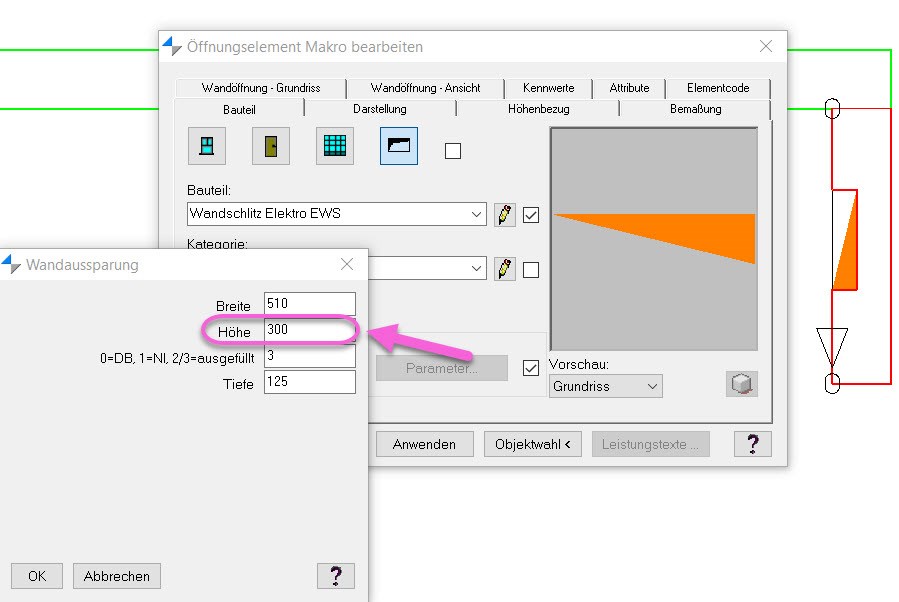
Task: Click the 0=DB, 1=NI input field
Action: pyautogui.click(x=310, y=355)
